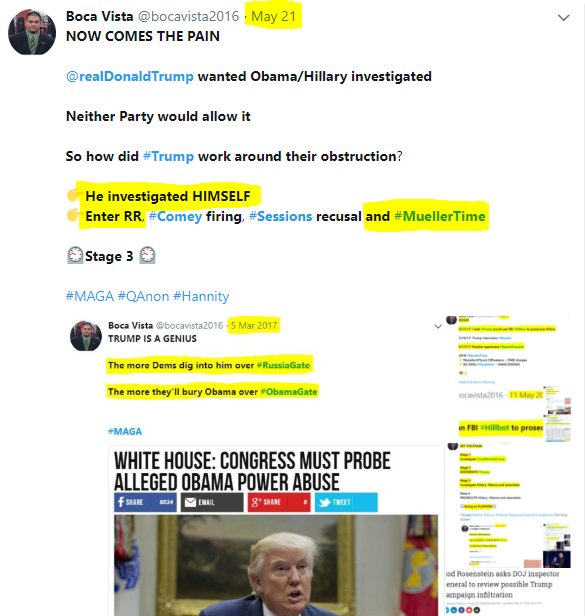Click the Facebook Share button in article
The image size is (585, 616).
145,502
